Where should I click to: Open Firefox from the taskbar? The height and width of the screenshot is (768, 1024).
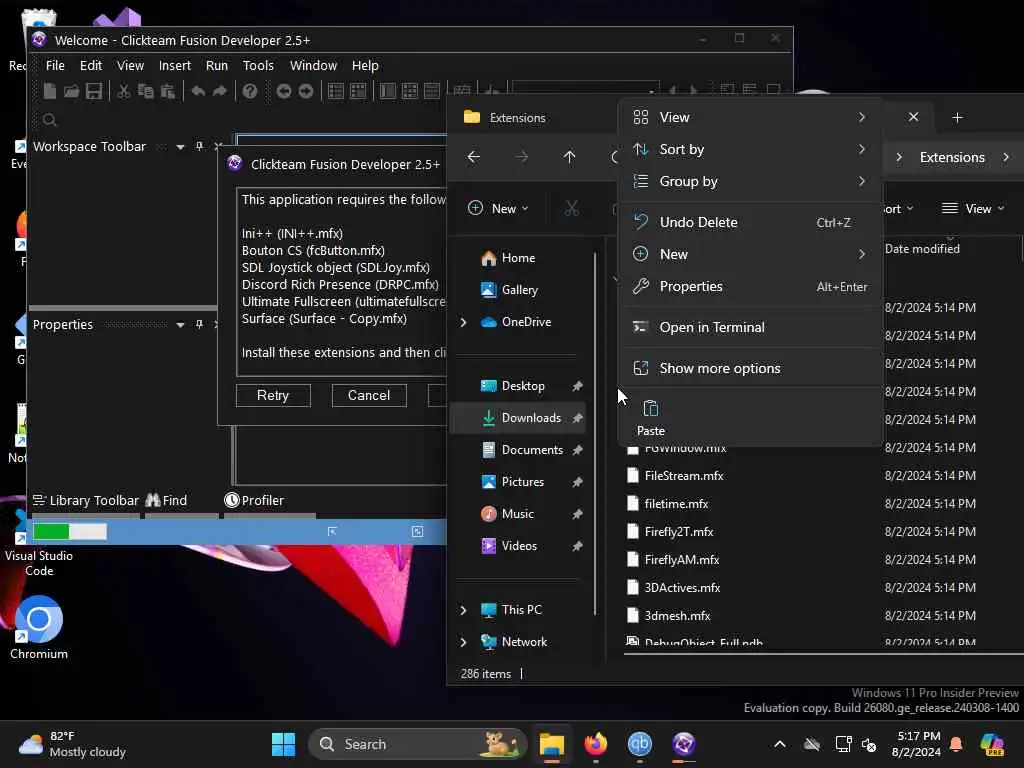point(596,744)
